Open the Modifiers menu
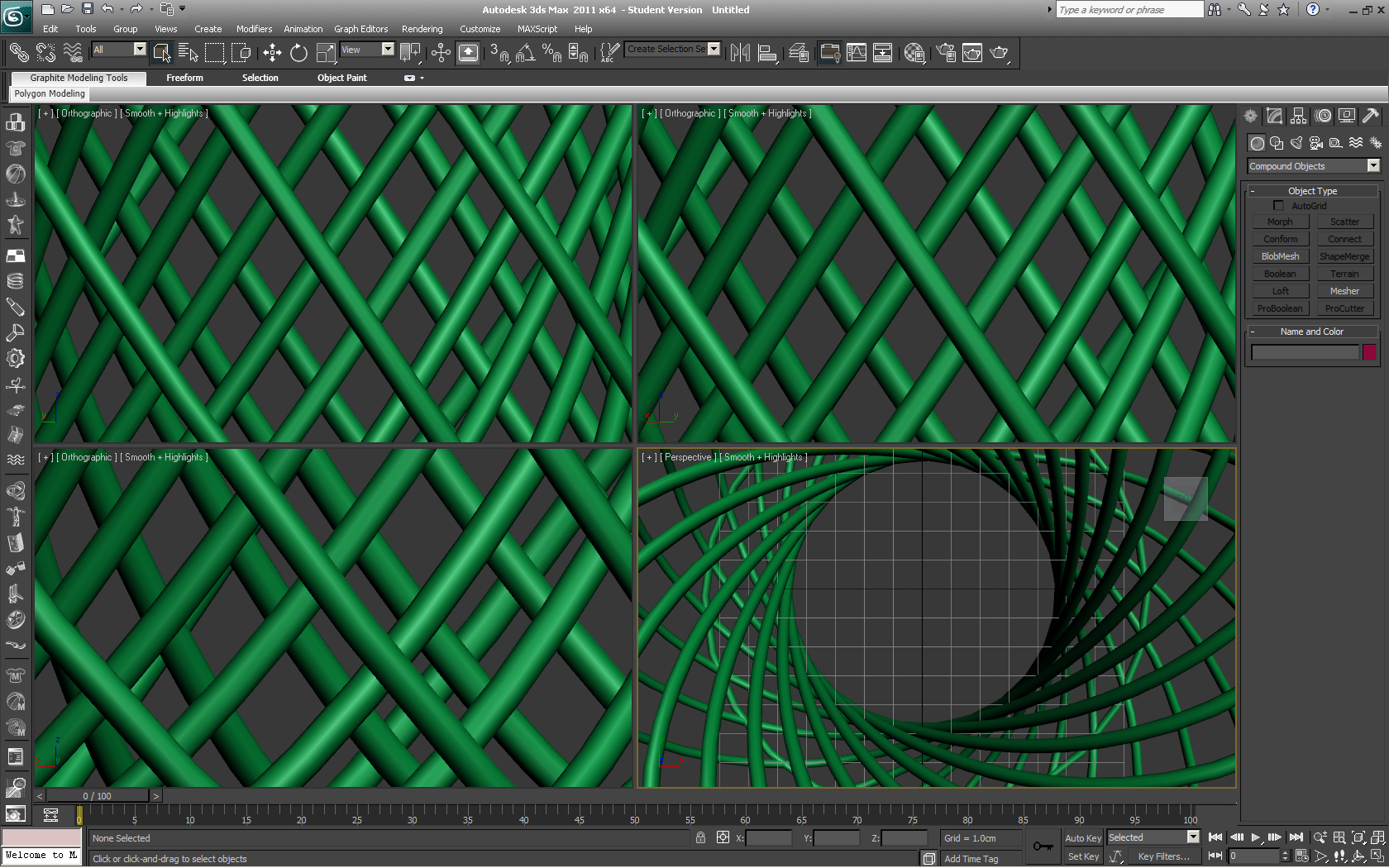Viewport: 1389px width, 868px height. pyautogui.click(x=254, y=29)
